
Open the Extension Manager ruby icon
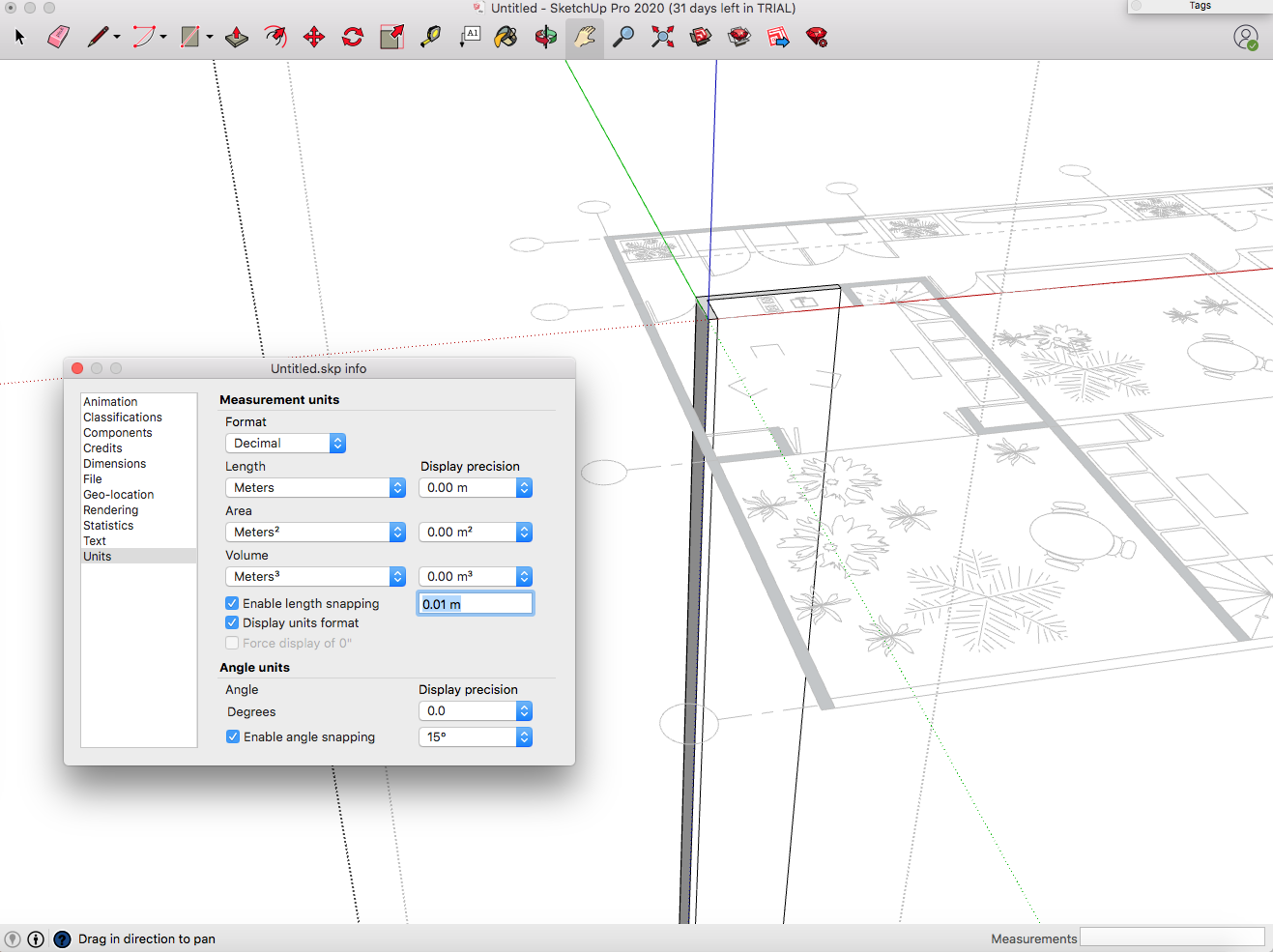[x=817, y=38]
